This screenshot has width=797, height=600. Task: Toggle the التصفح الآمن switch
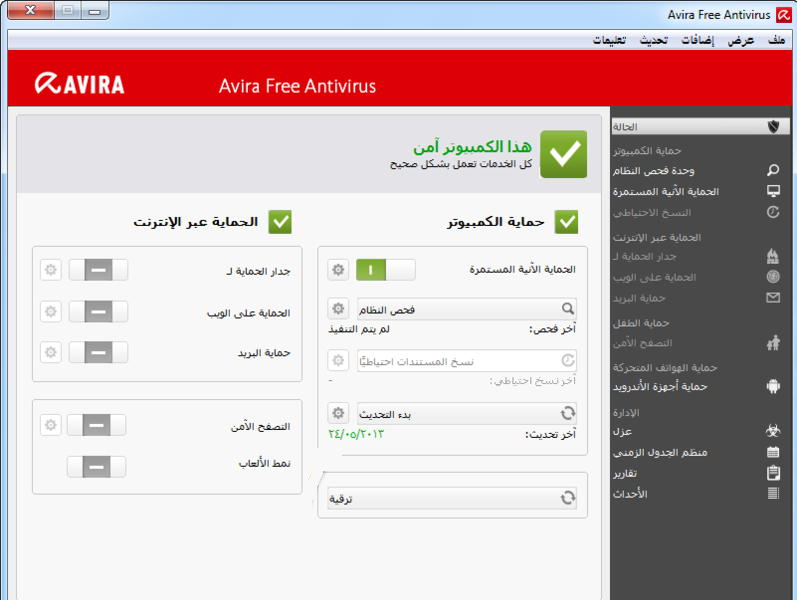point(97,425)
